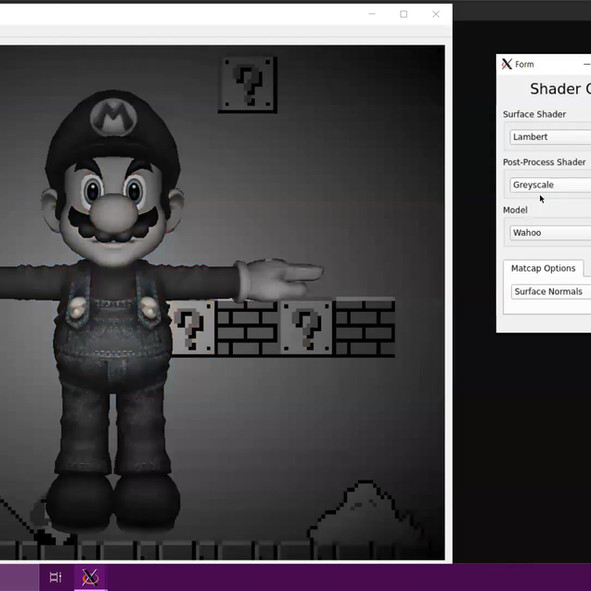Minimize the render viewer window
Viewport: 591px width, 591px height.
(x=372, y=14)
